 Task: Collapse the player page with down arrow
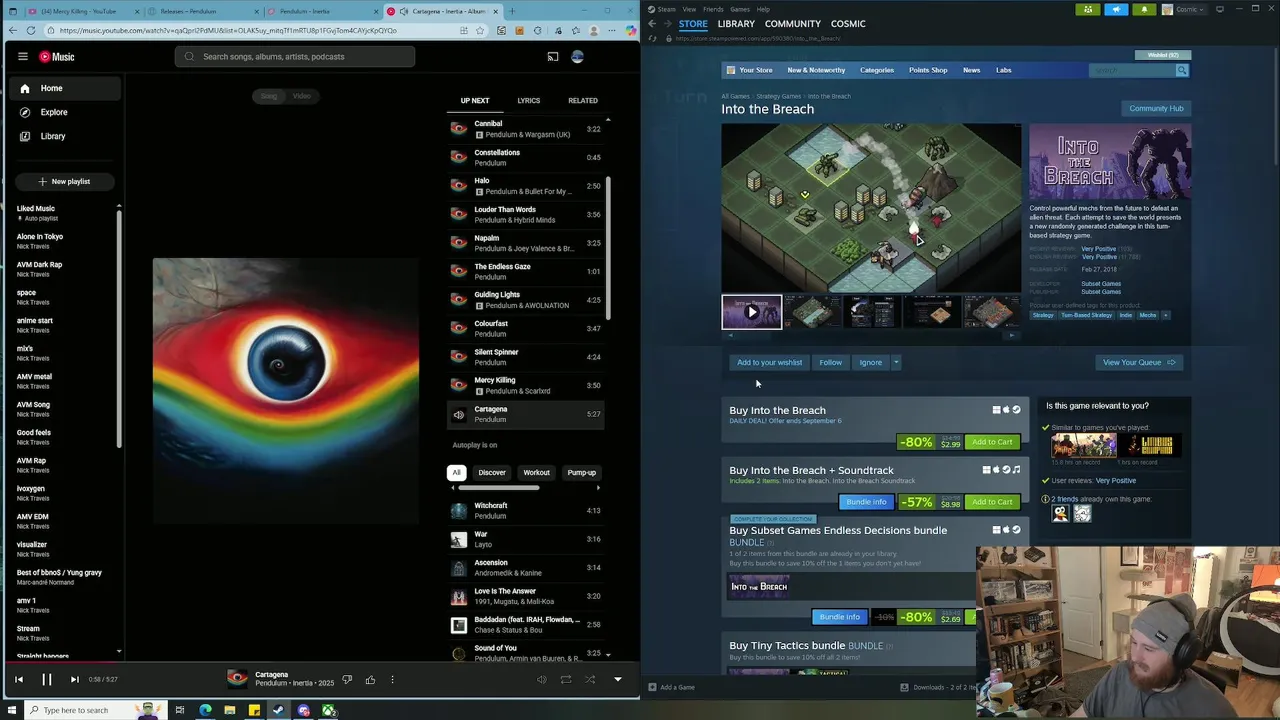(x=617, y=679)
